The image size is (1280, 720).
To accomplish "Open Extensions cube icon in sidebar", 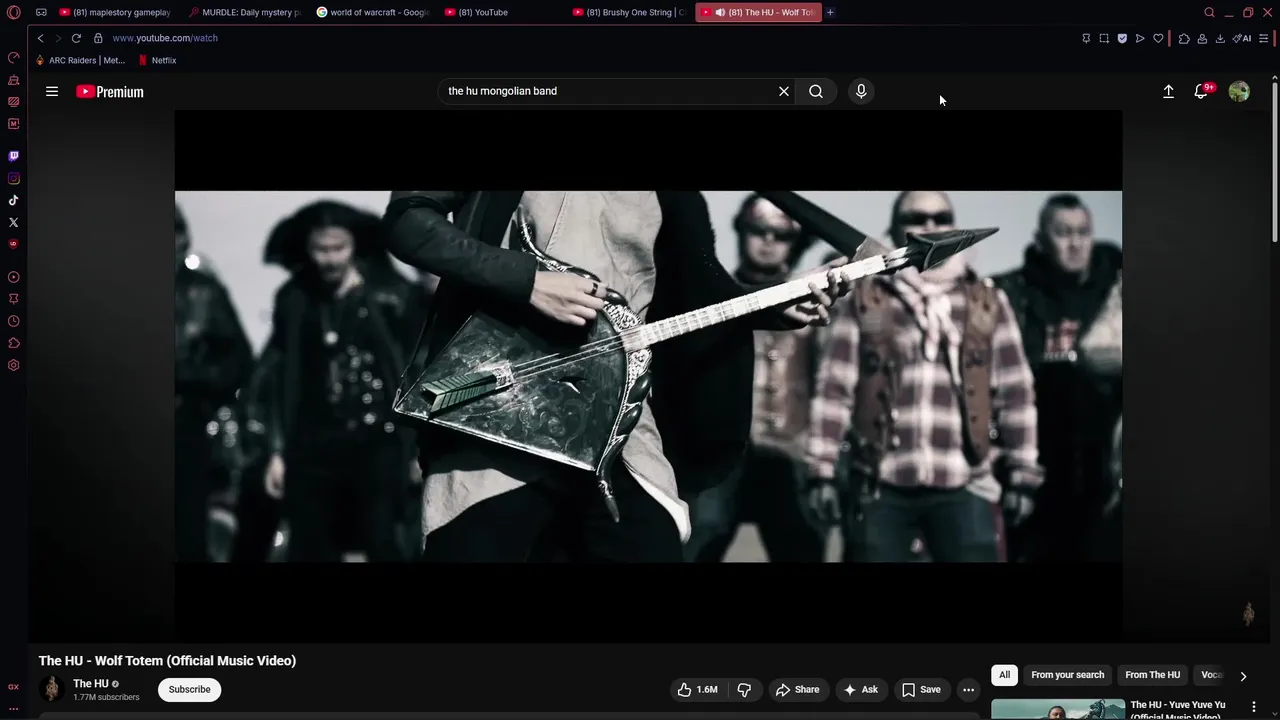I will click(x=13, y=343).
